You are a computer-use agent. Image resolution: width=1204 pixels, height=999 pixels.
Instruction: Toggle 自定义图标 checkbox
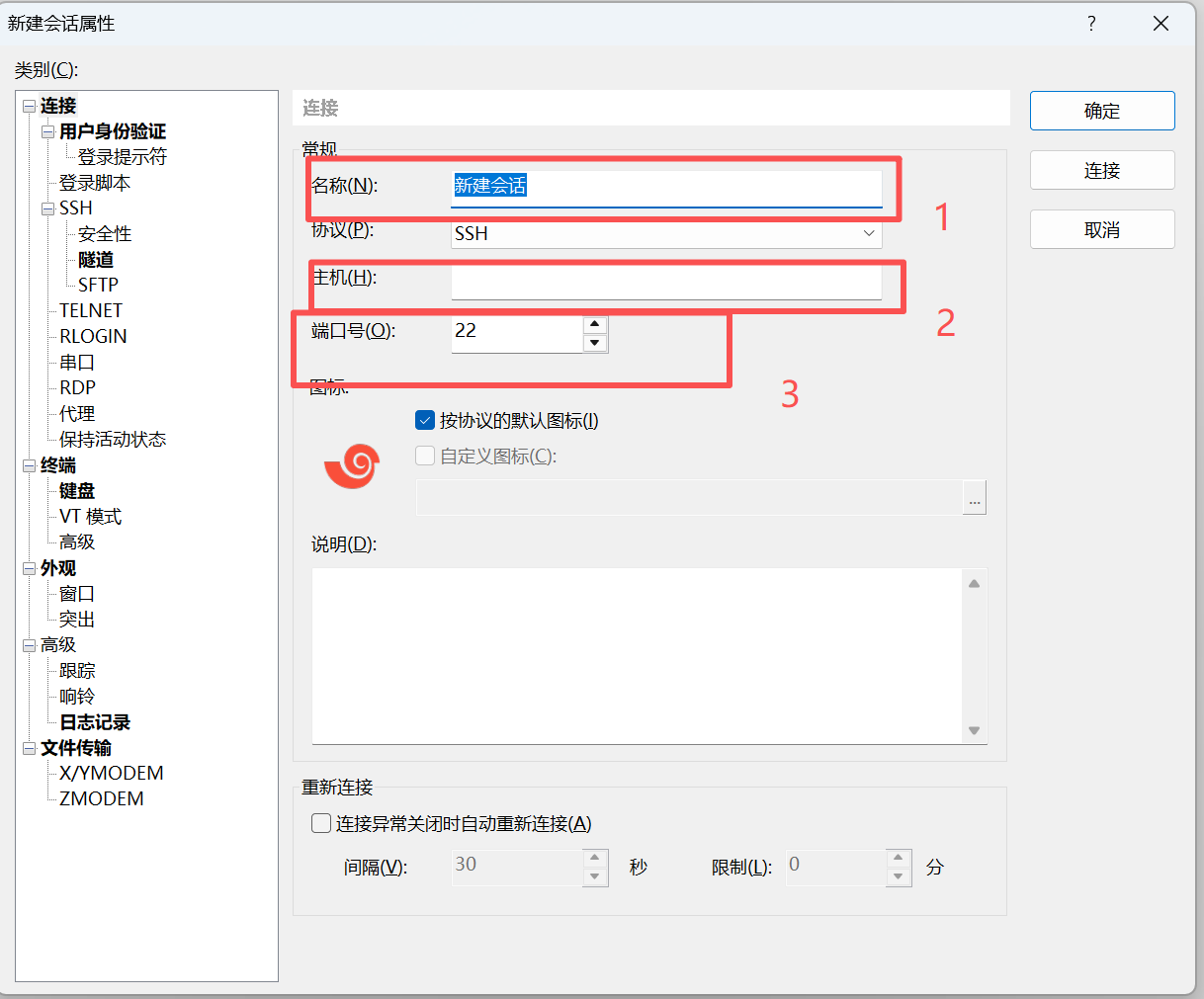(x=425, y=457)
